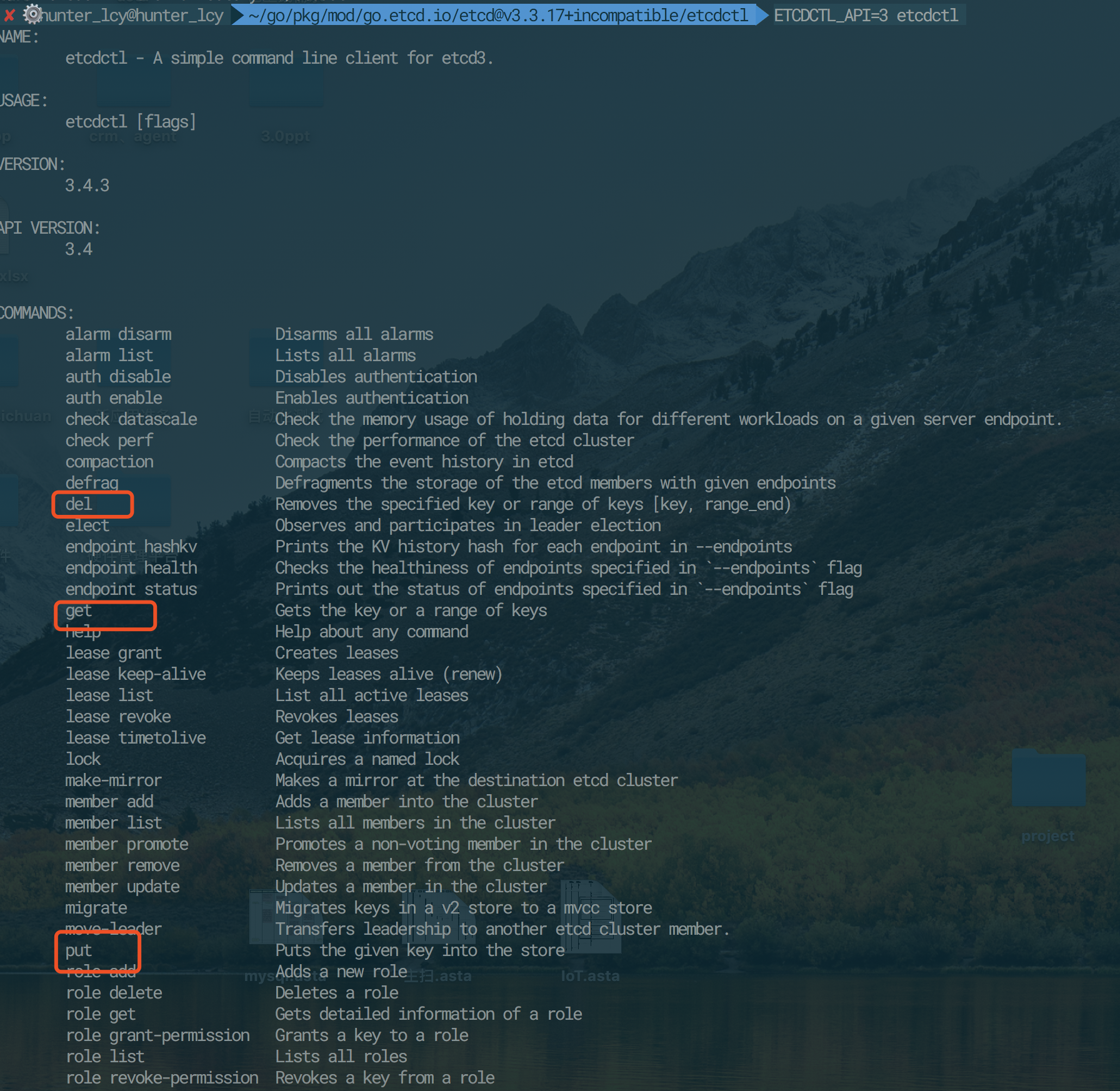1120x1091 pixels.
Task: Click the 'compaction' command
Action: 109,462
